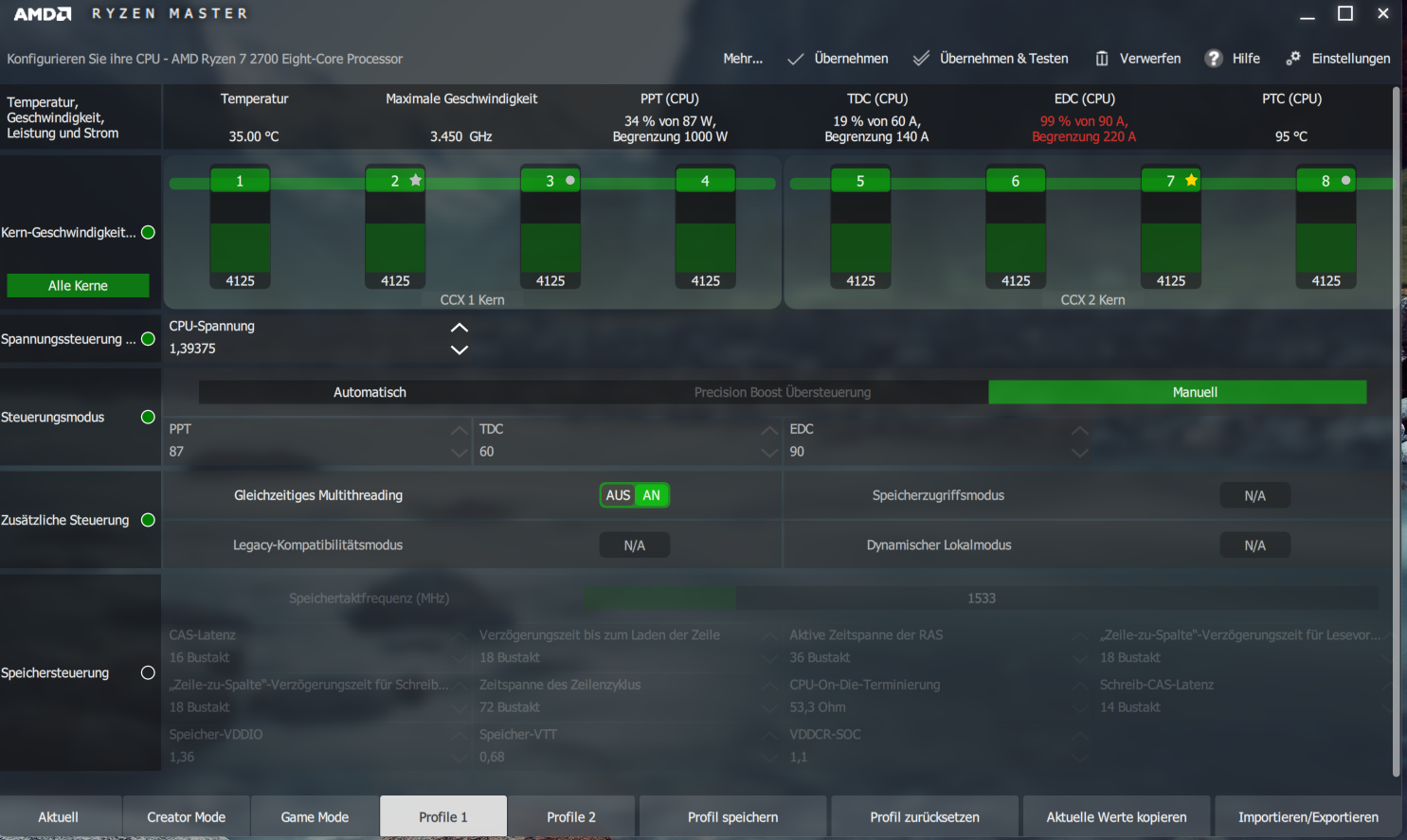Click Maximale Geschwindigkeit 3.450 GHz value

click(461, 136)
